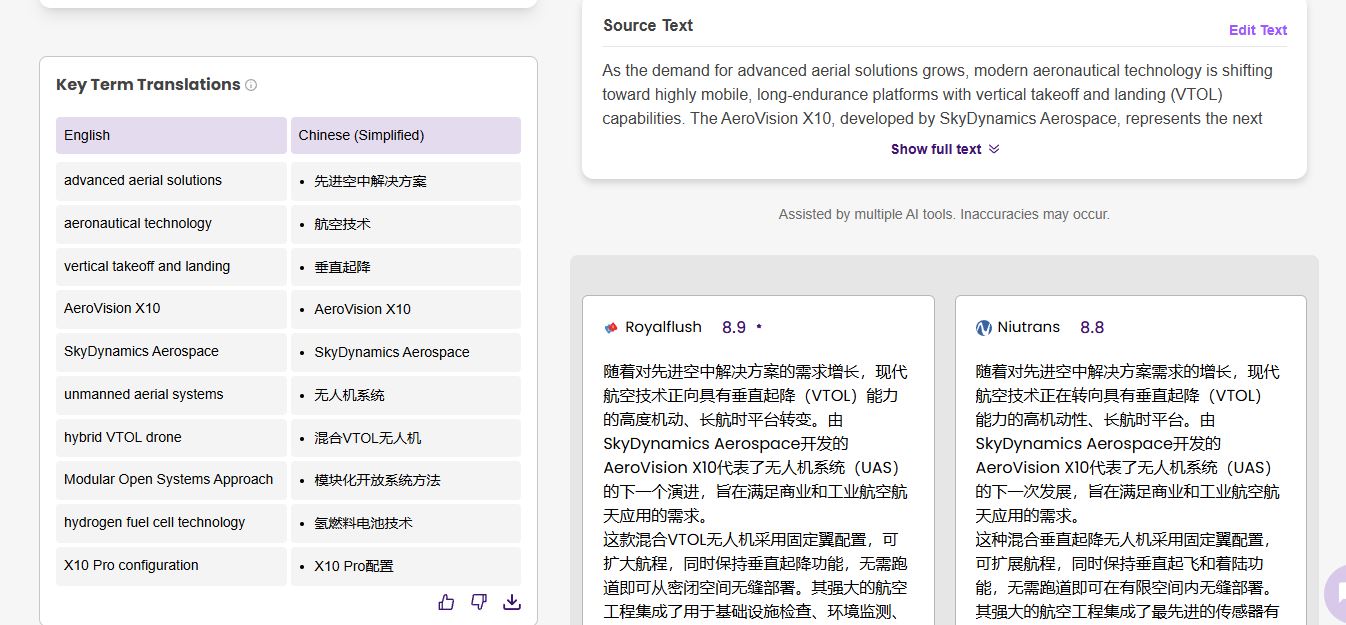The height and width of the screenshot is (625, 1346).
Task: Select the Chinese (Simplified) column header
Action: (x=405, y=136)
